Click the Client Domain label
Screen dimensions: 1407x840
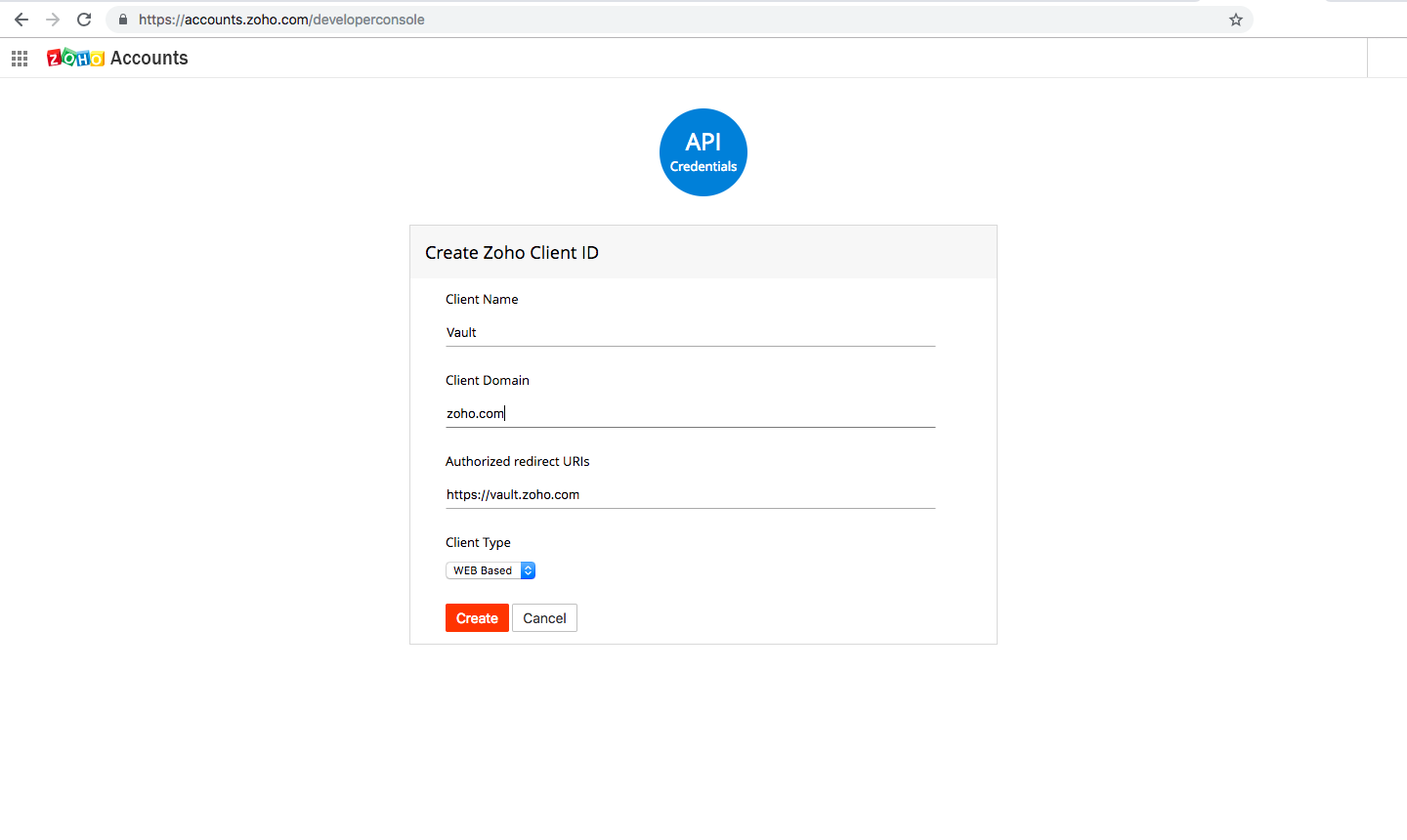[x=488, y=380]
